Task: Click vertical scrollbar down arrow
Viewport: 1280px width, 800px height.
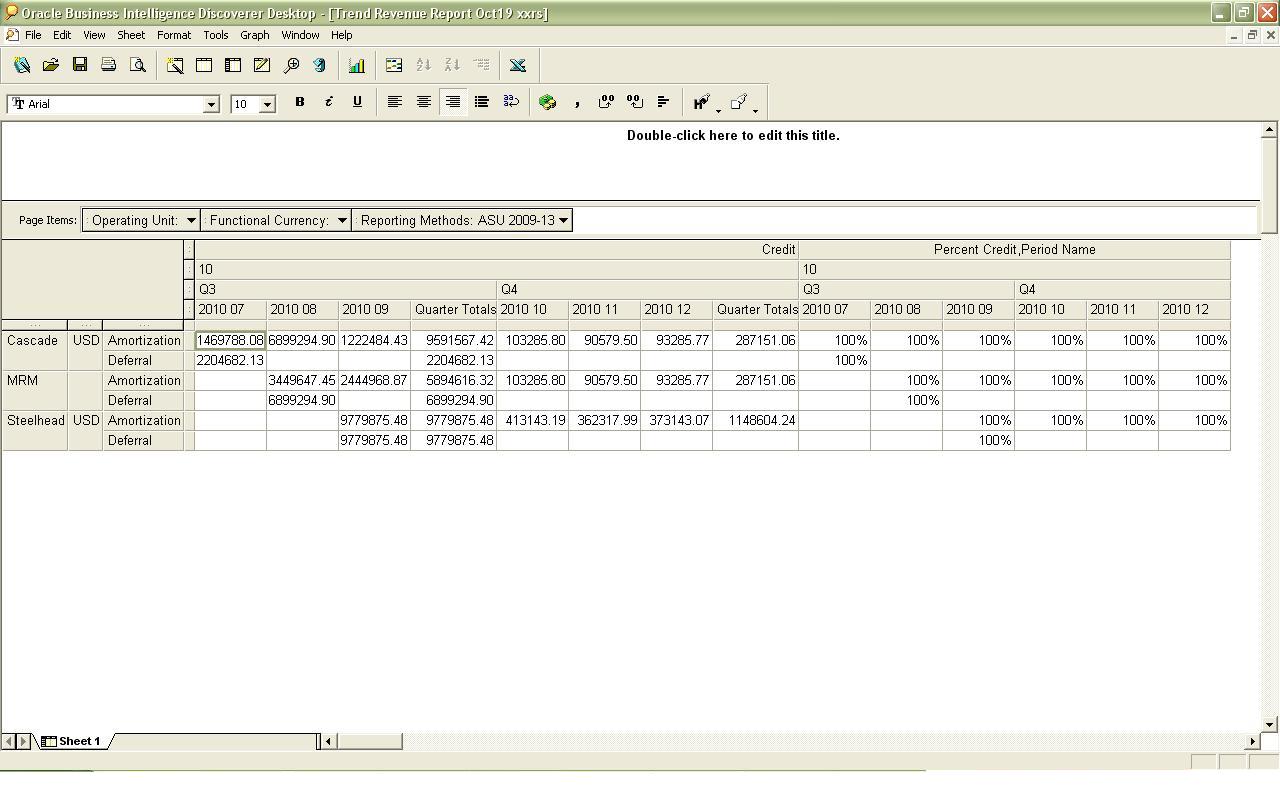Action: point(1269,724)
